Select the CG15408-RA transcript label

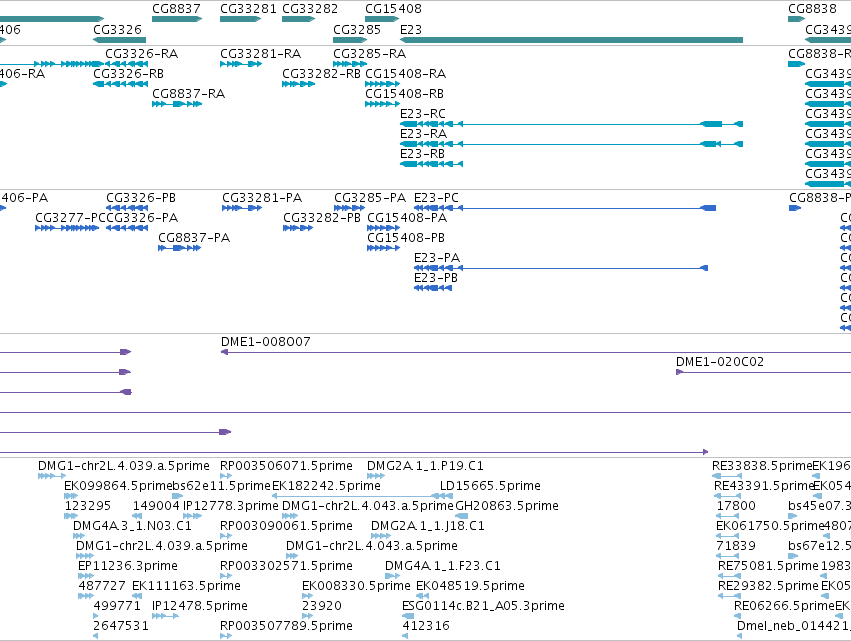pos(405,74)
